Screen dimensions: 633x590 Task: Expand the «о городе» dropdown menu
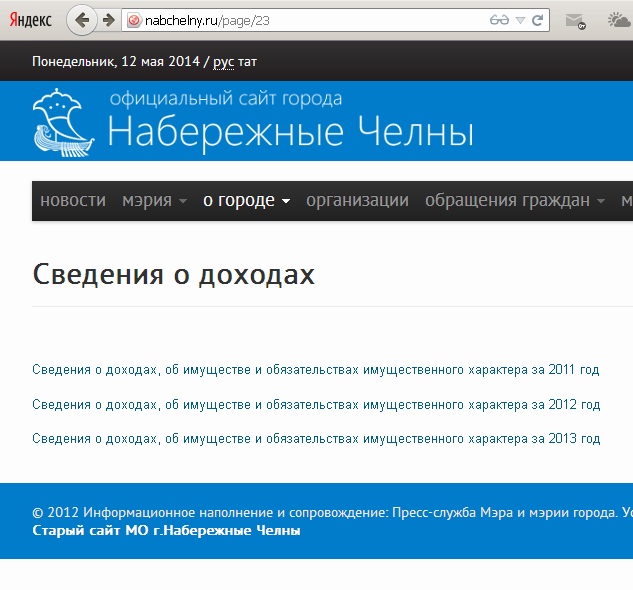coord(246,201)
